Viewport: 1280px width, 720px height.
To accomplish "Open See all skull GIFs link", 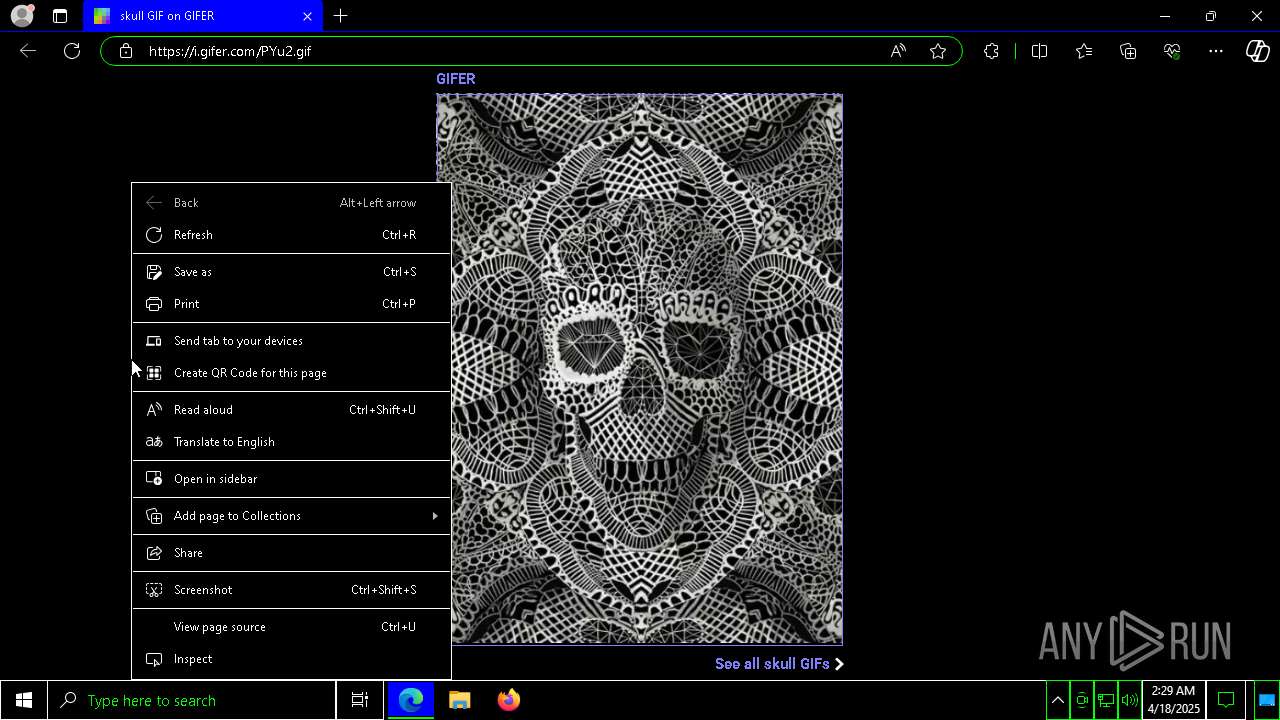I will click(779, 664).
